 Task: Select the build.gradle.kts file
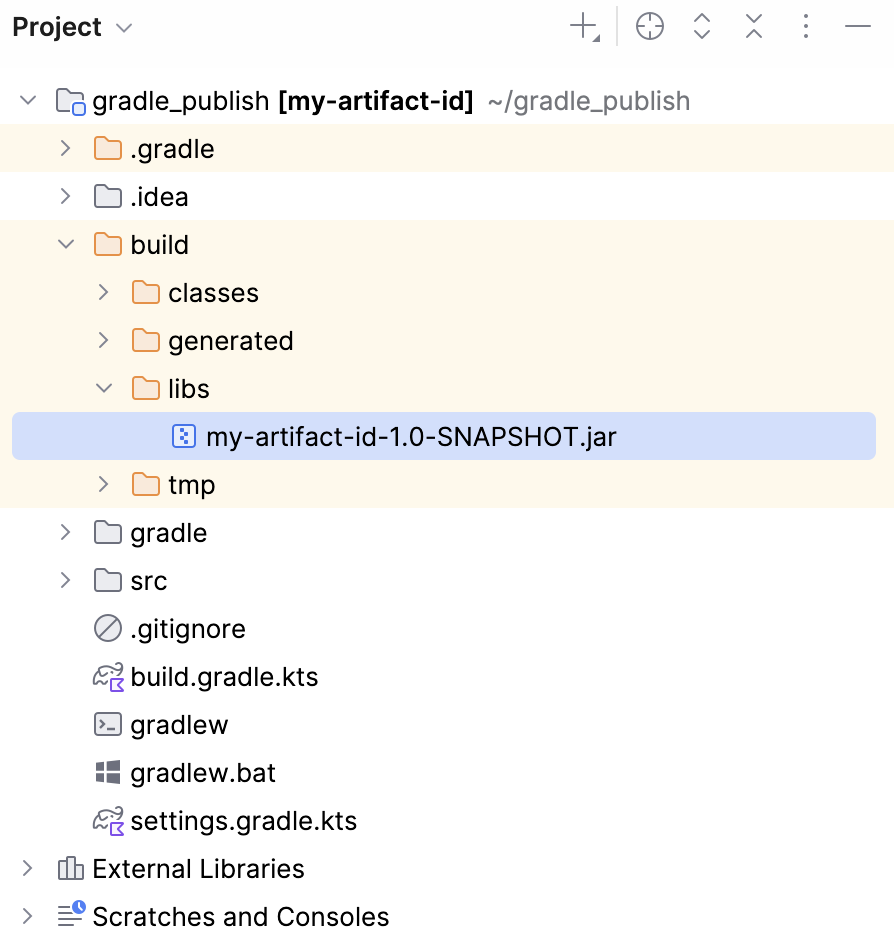click(224, 677)
